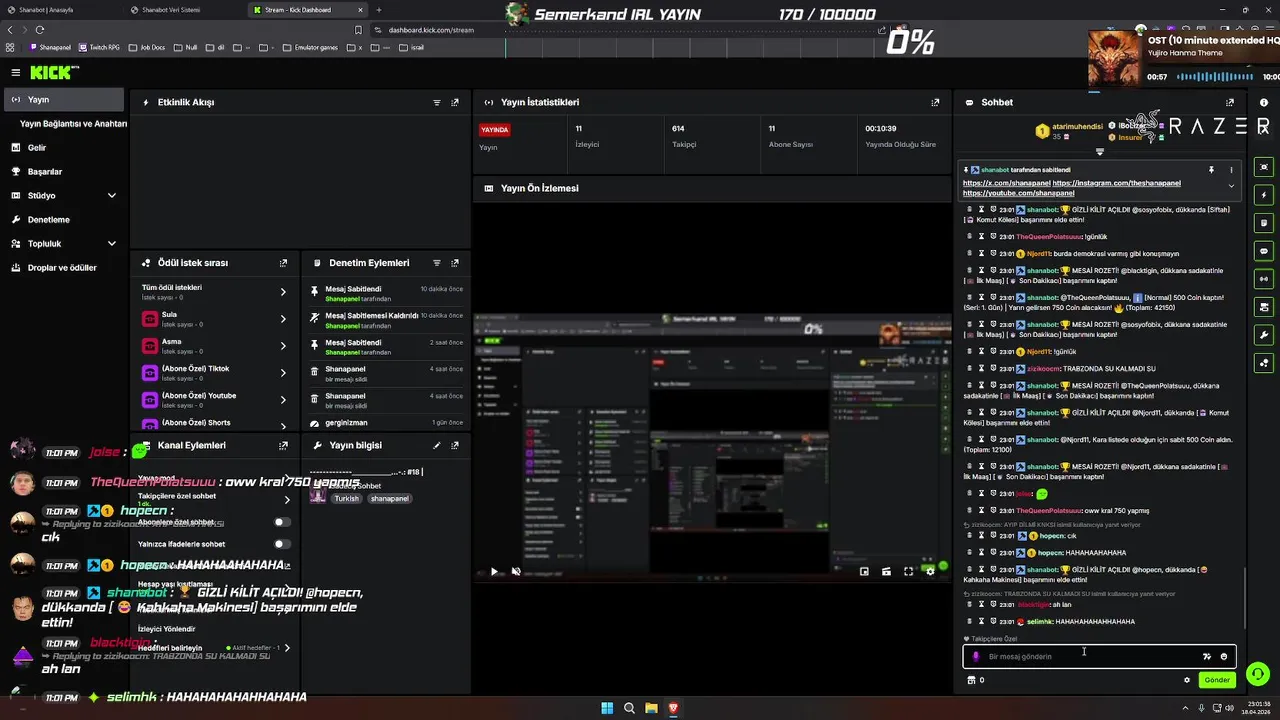The height and width of the screenshot is (720, 1280).
Task: Open the Asma reward row chevron
Action: click(283, 346)
